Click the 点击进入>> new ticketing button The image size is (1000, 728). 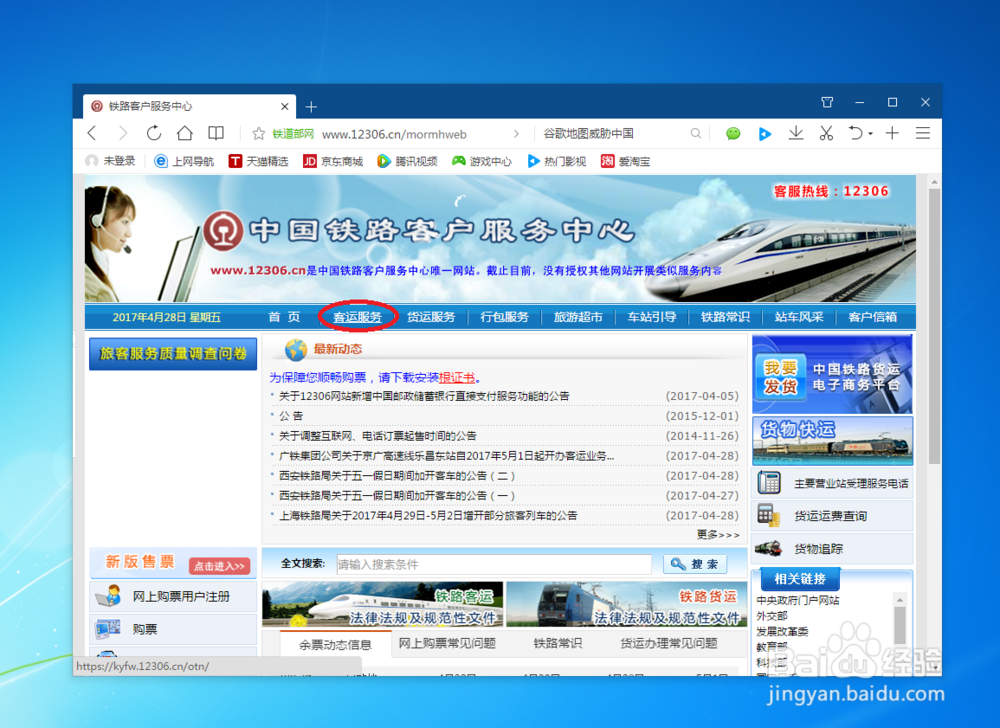[219, 566]
